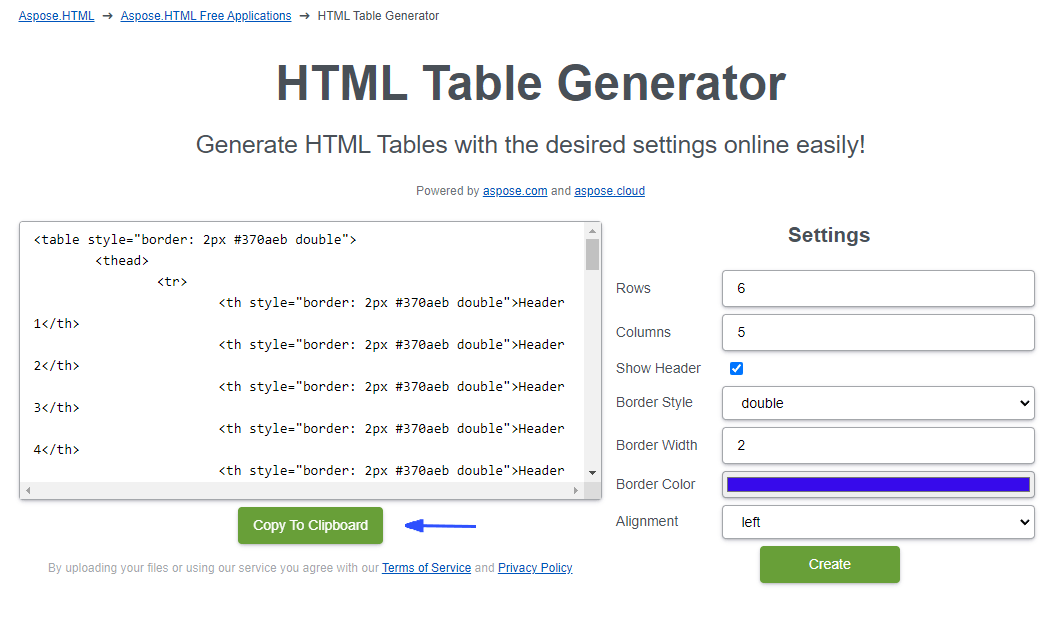Toggle the Show Header checkbox
Screen dimensions: 1058x621
tap(737, 368)
